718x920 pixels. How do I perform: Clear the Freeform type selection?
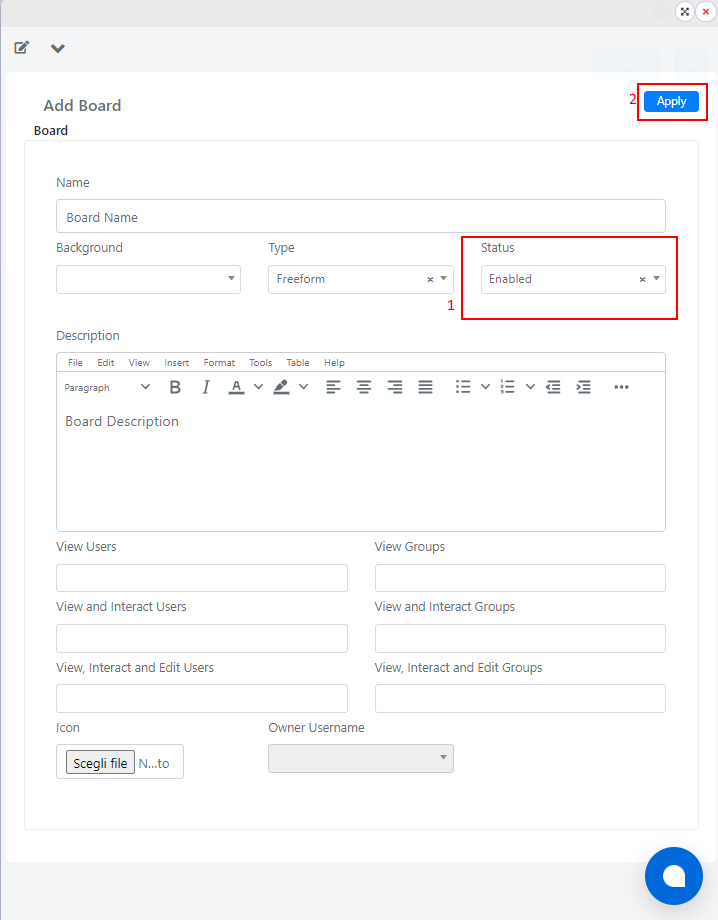(430, 279)
